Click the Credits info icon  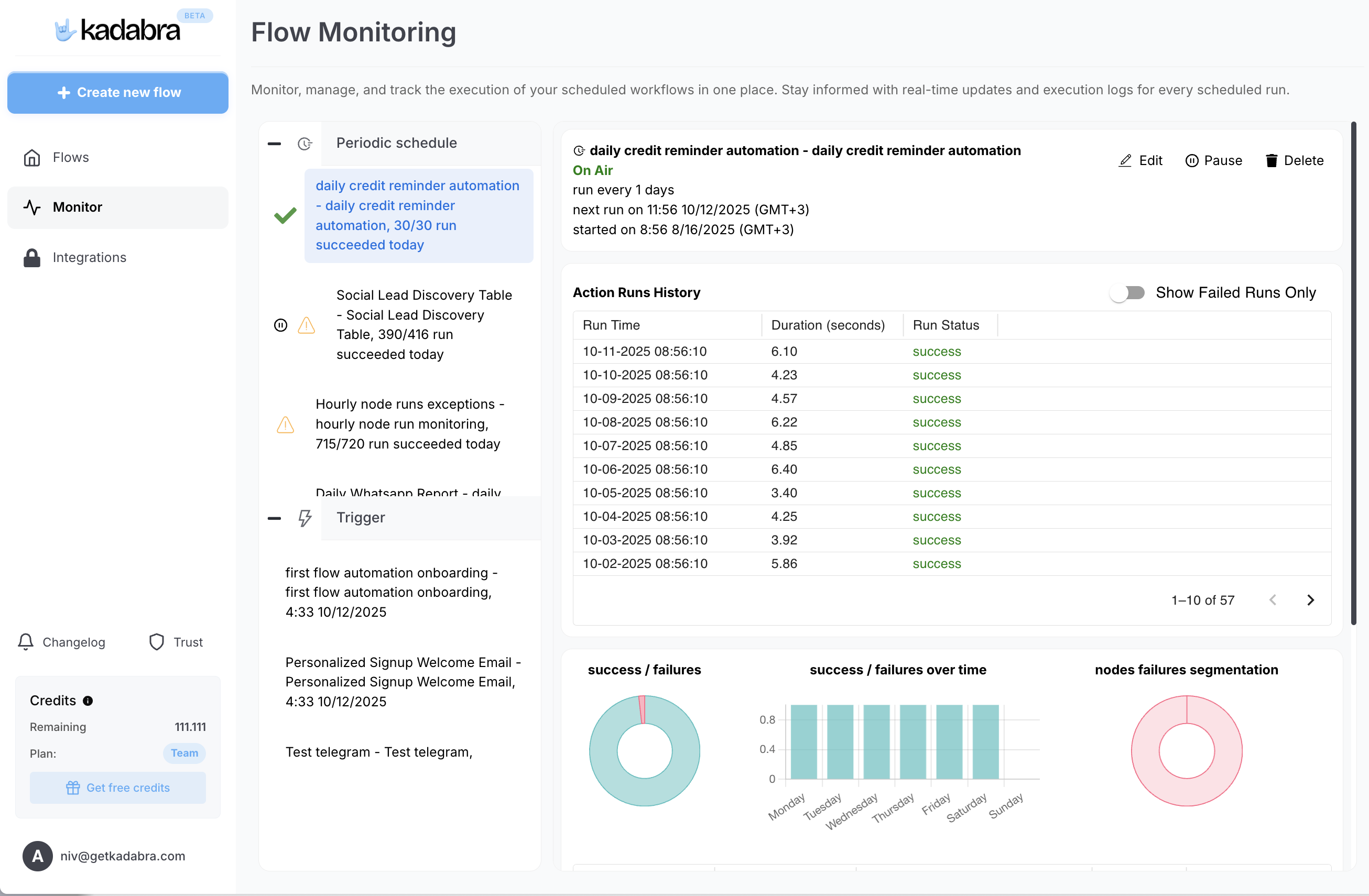[x=88, y=701]
